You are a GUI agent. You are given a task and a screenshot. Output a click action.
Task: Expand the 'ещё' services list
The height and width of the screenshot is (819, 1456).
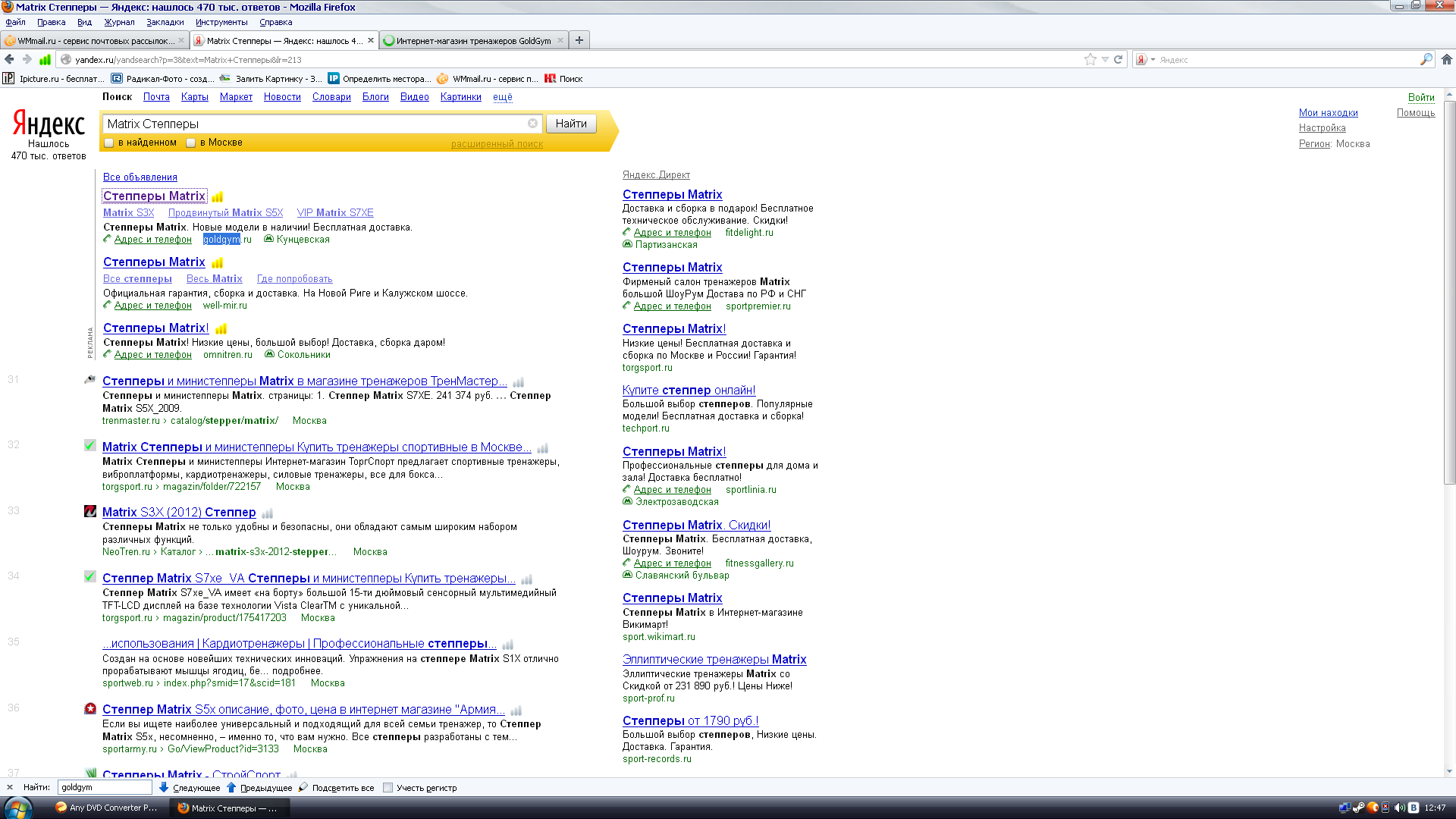click(x=502, y=97)
